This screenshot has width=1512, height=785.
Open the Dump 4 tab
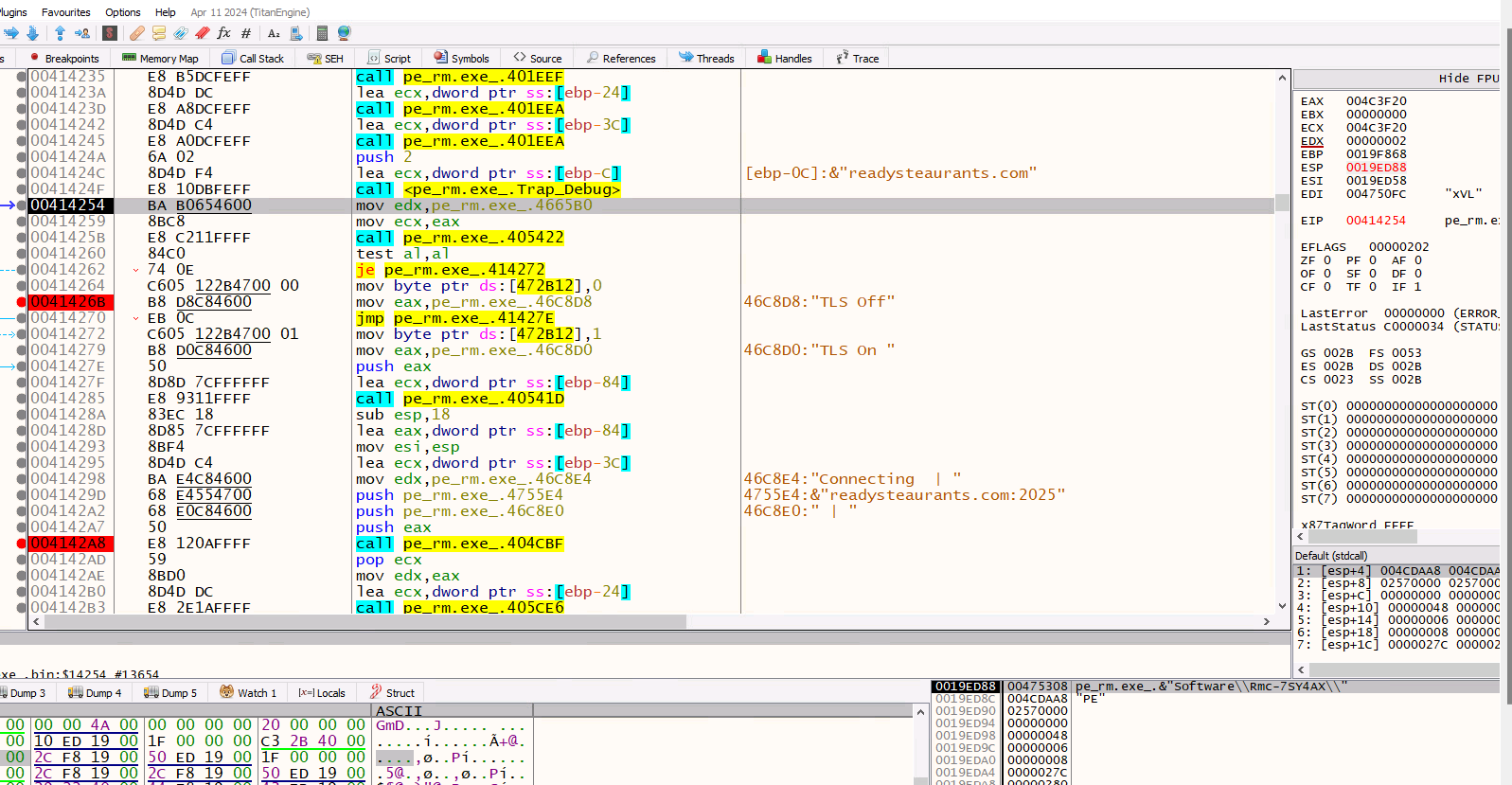pos(95,693)
